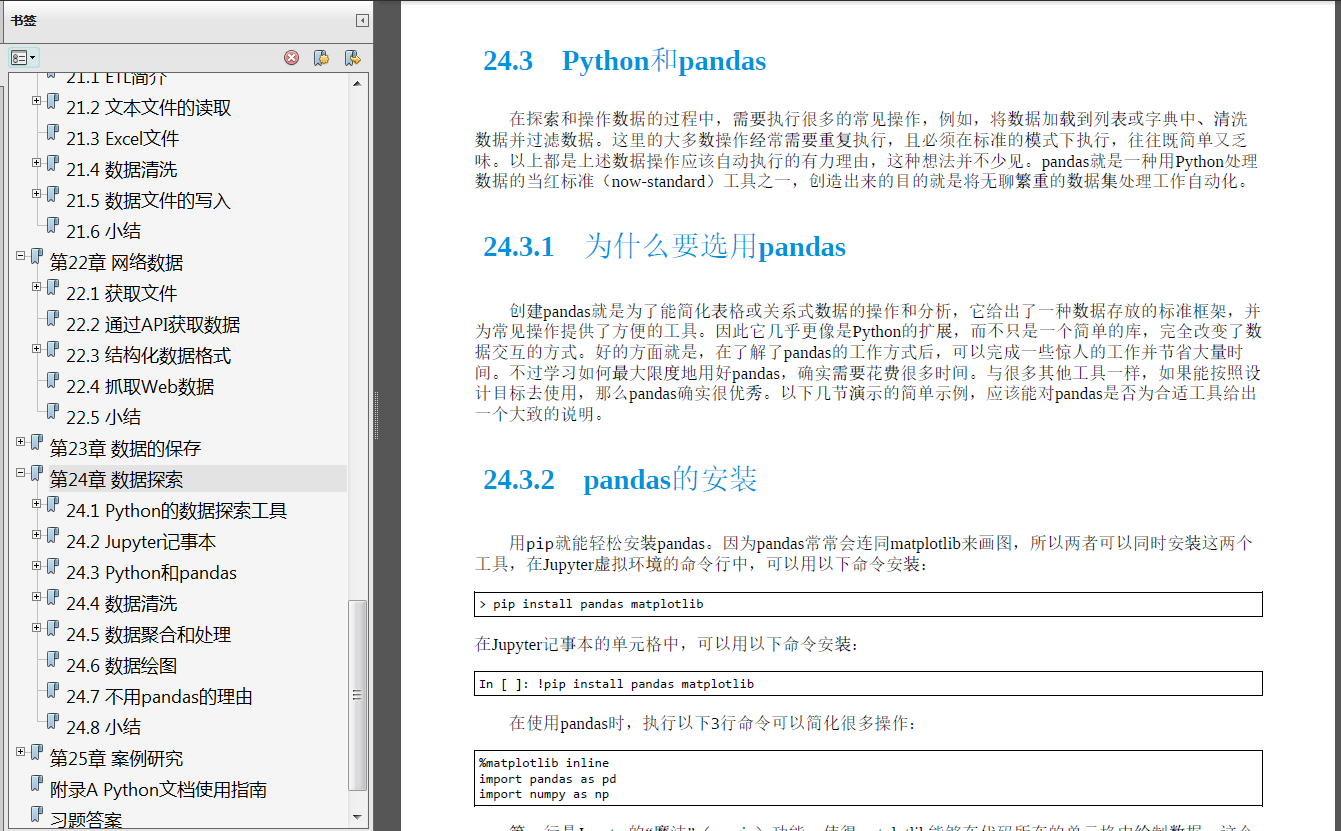Click bookmark icon beside 第23章 数据的保存
Image resolution: width=1341 pixels, height=831 pixels.
[37, 443]
